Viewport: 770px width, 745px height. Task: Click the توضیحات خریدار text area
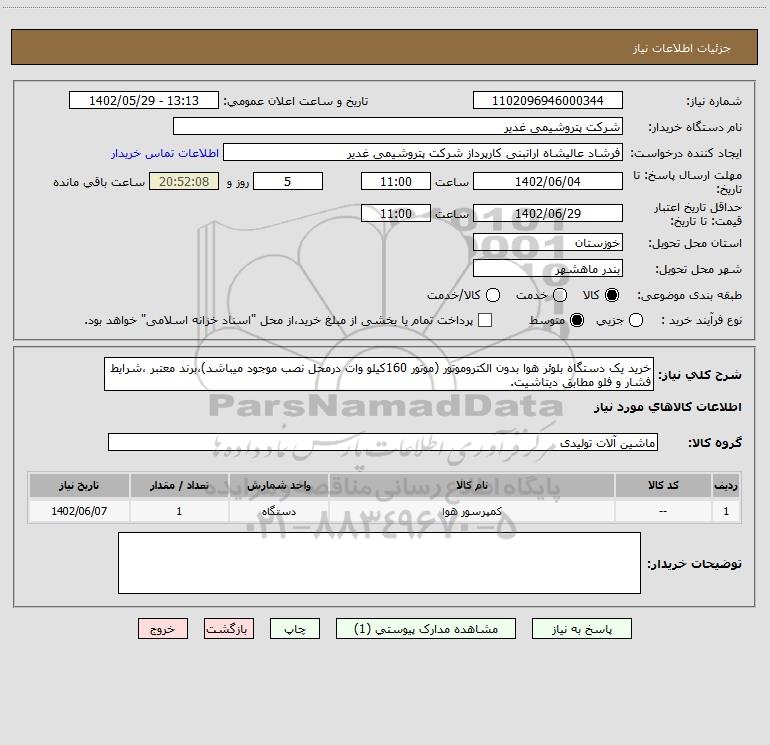[380, 562]
